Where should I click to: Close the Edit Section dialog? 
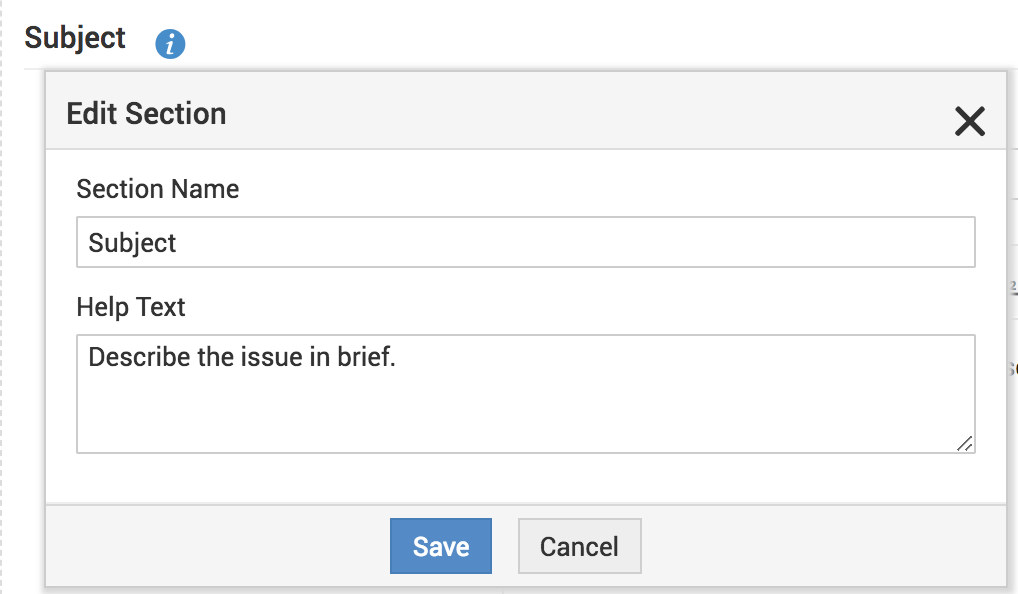(970, 121)
